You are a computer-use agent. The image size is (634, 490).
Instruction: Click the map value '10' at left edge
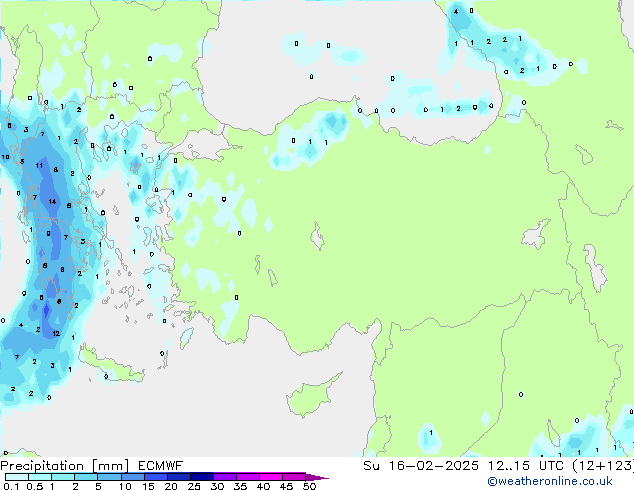tap(5, 157)
